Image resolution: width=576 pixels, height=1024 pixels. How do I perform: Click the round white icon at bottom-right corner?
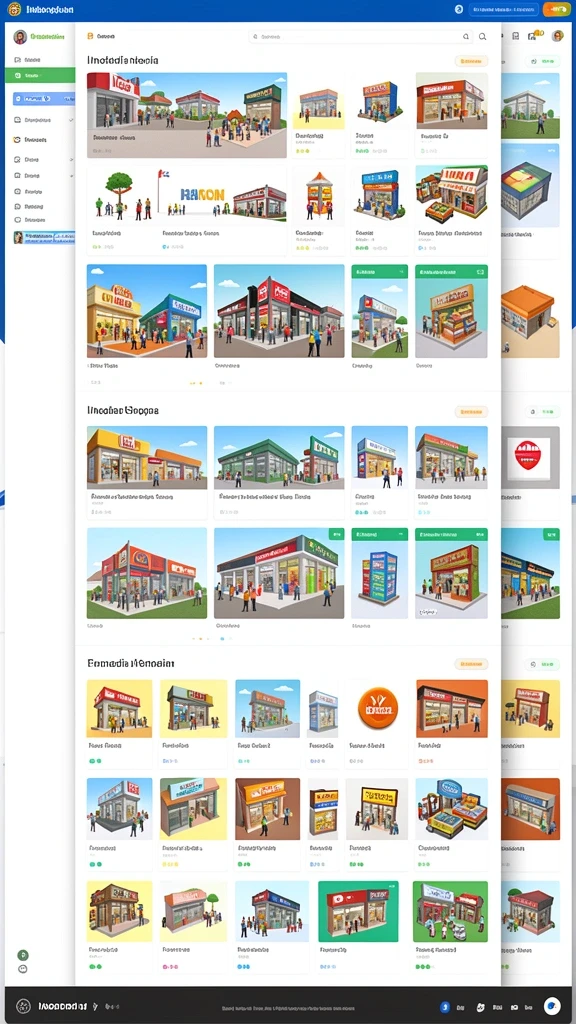coord(552,1006)
